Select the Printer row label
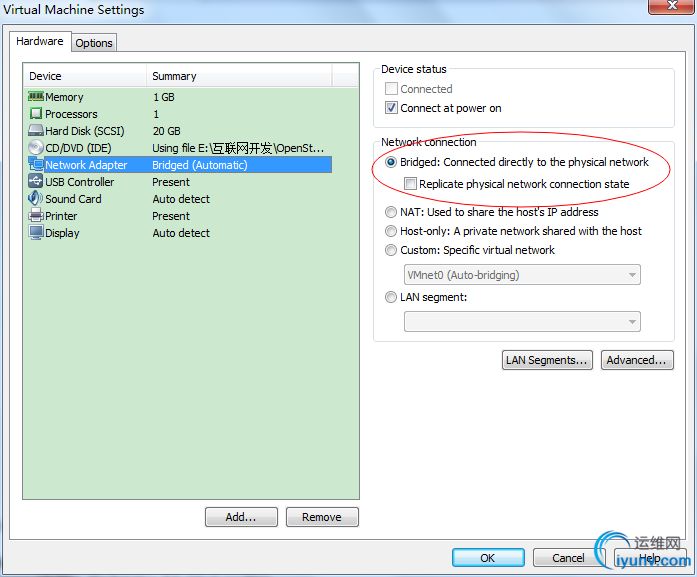Image resolution: width=697 pixels, height=577 pixels. (61, 216)
